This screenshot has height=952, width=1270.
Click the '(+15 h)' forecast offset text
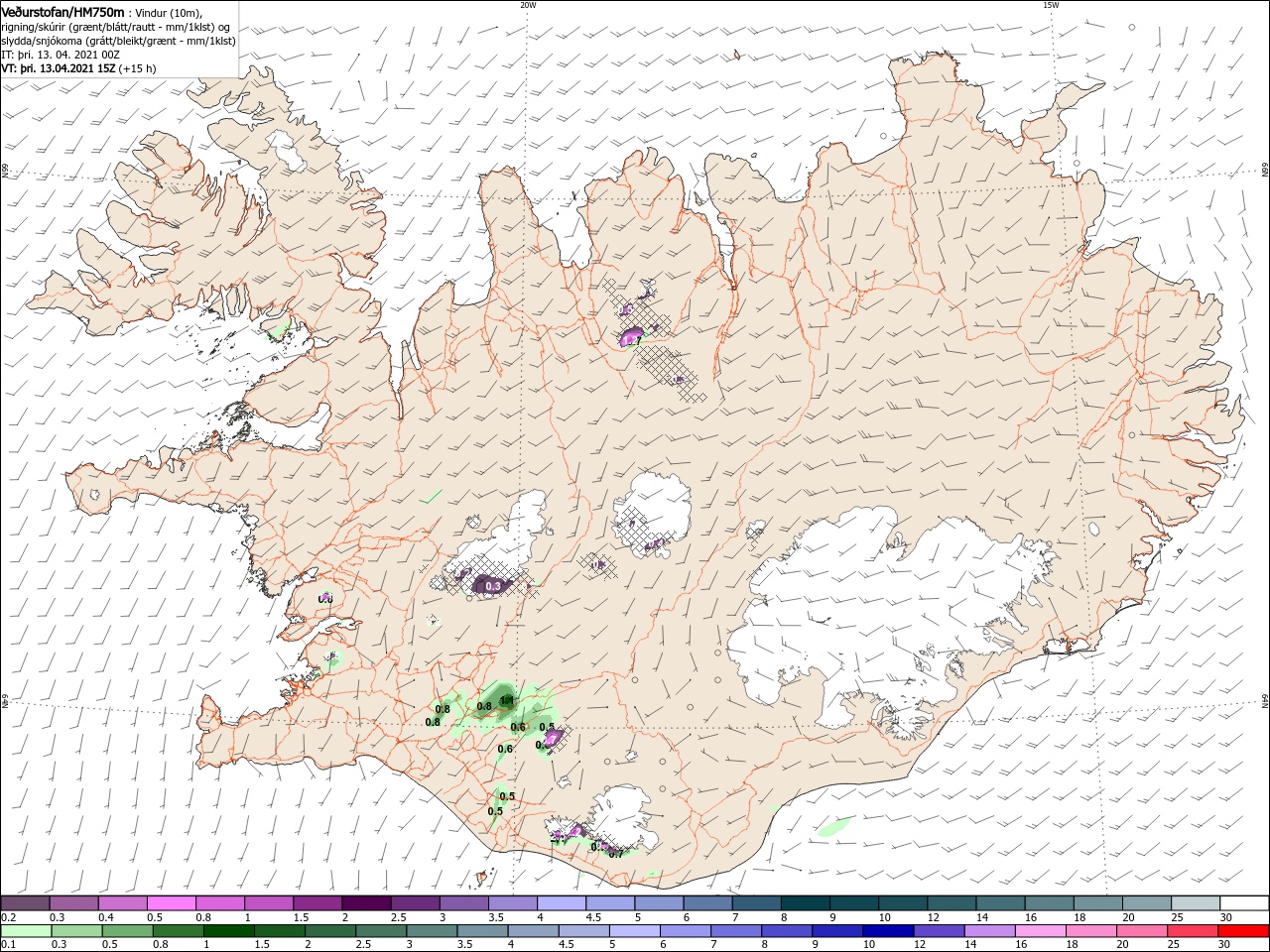click(x=136, y=68)
